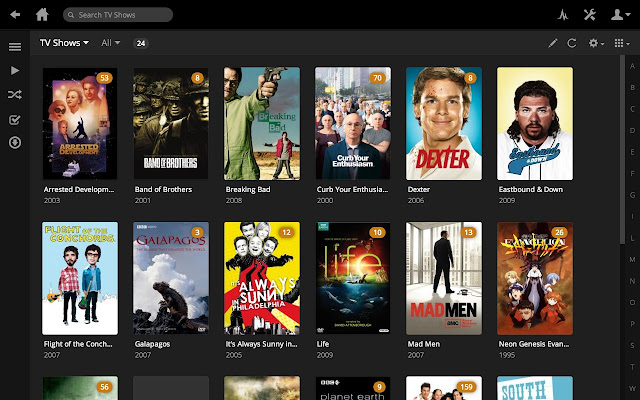640x400 pixels.
Task: Open It's Always Sunny in Philadelphia poster
Action: coord(262,278)
